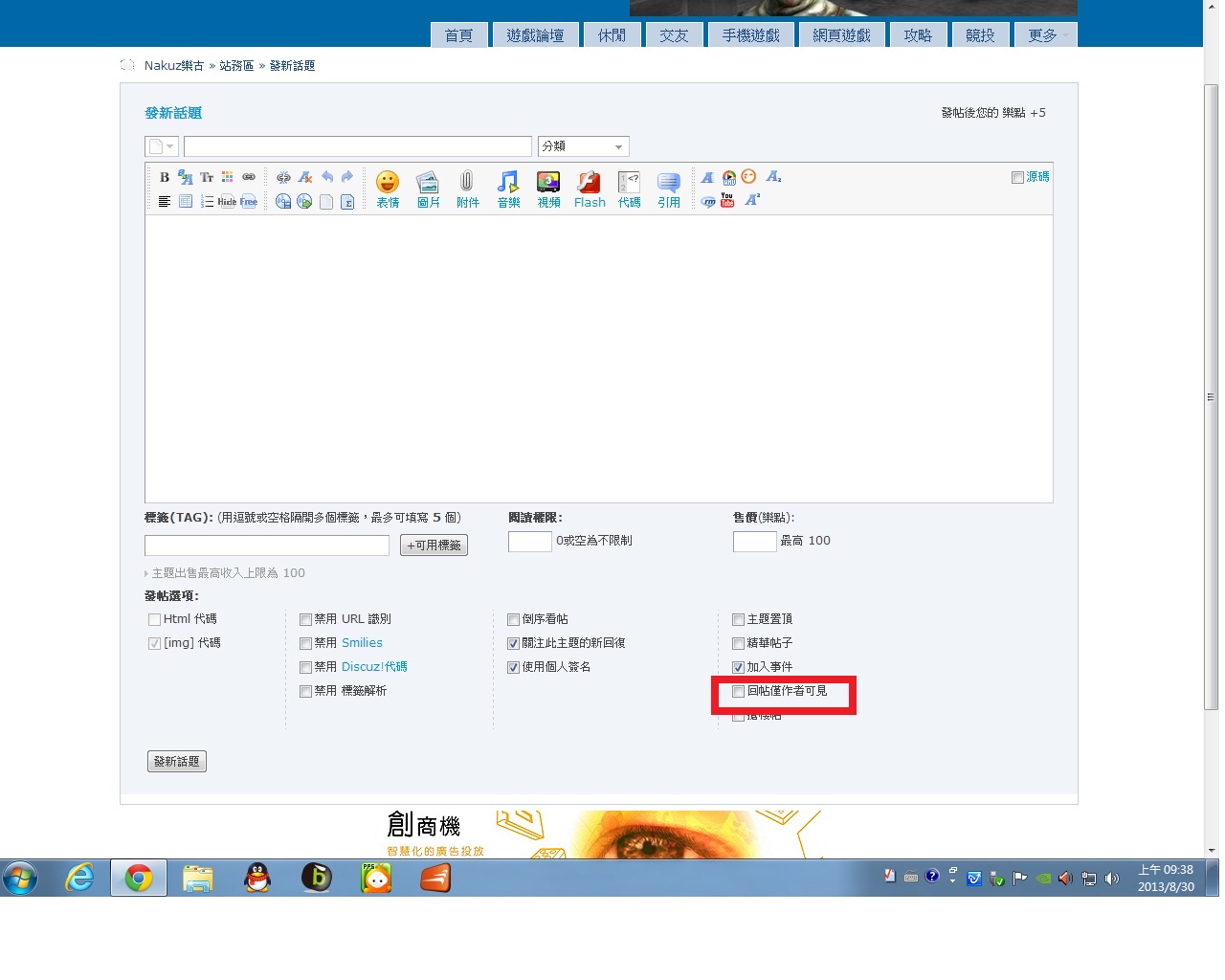
Task: Open the 表情 smiley picker
Action: tap(388, 189)
